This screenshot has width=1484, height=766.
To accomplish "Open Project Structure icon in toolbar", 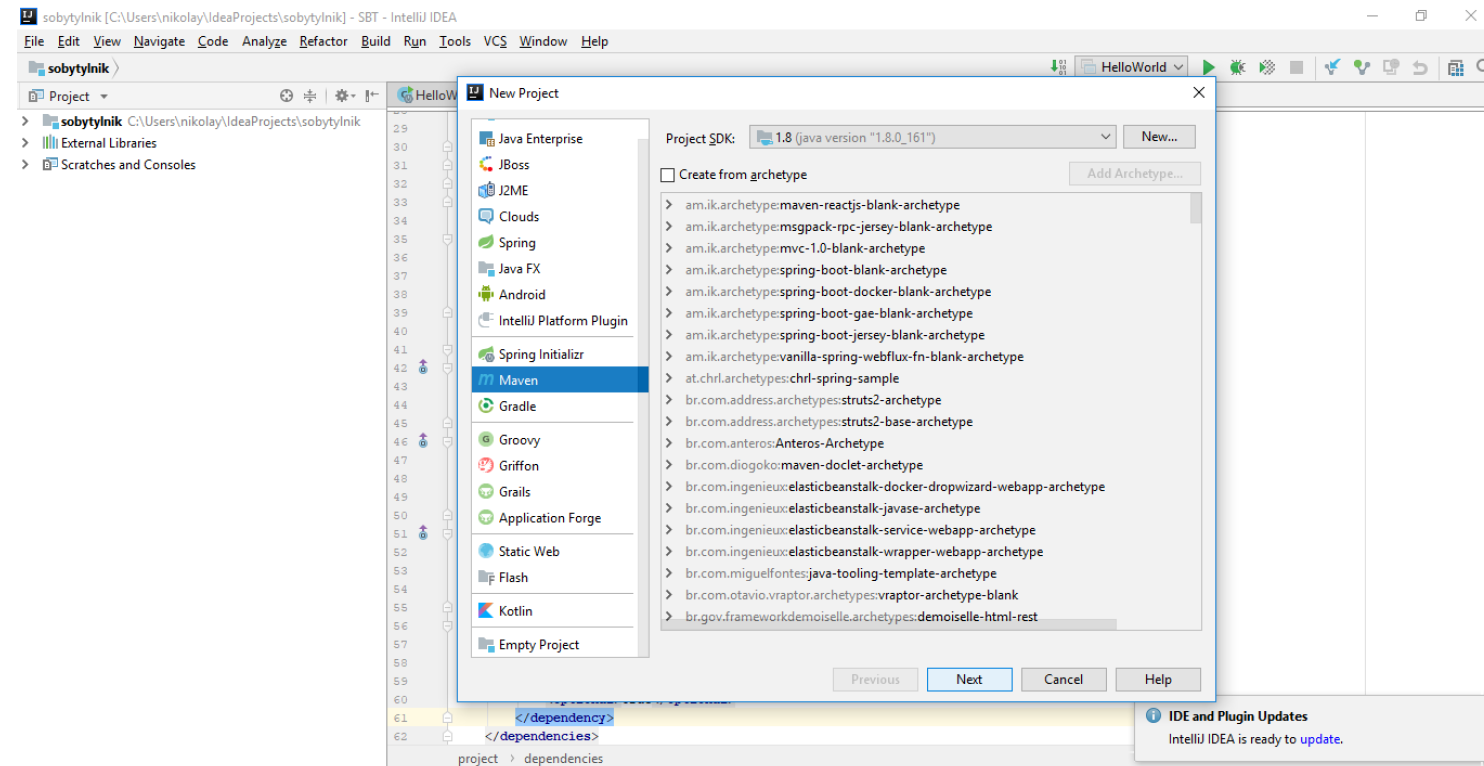I will (x=1455, y=67).
